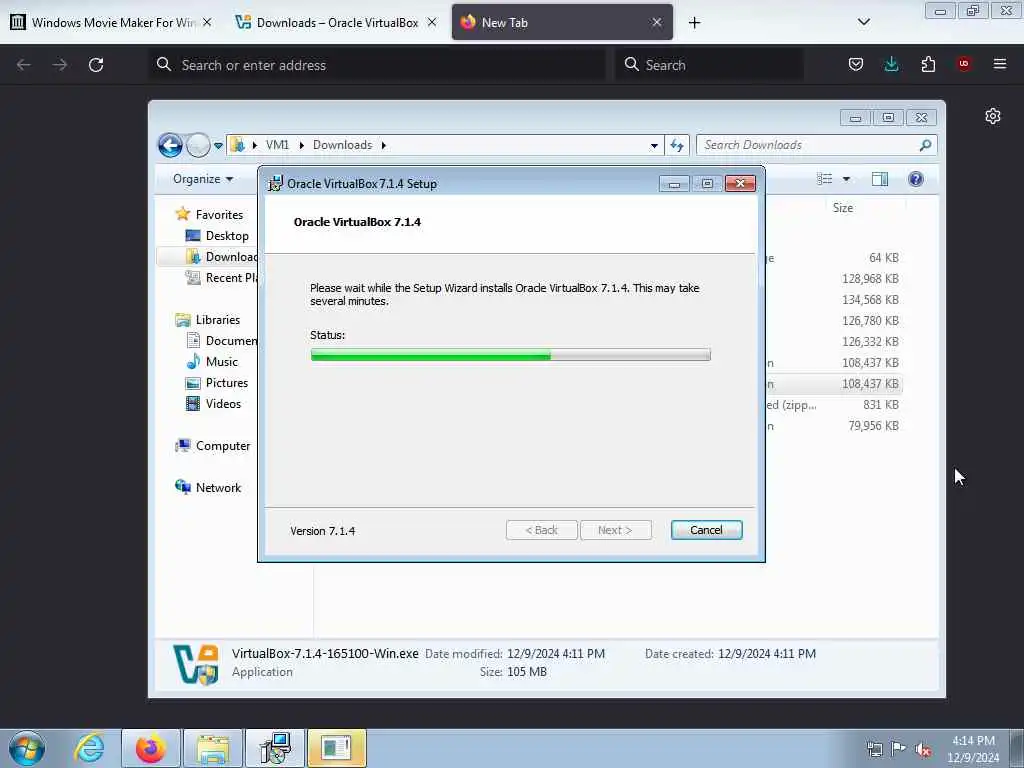Close the Windows Movie Maker tab
Image resolution: width=1024 pixels, height=768 pixels.
(x=207, y=22)
